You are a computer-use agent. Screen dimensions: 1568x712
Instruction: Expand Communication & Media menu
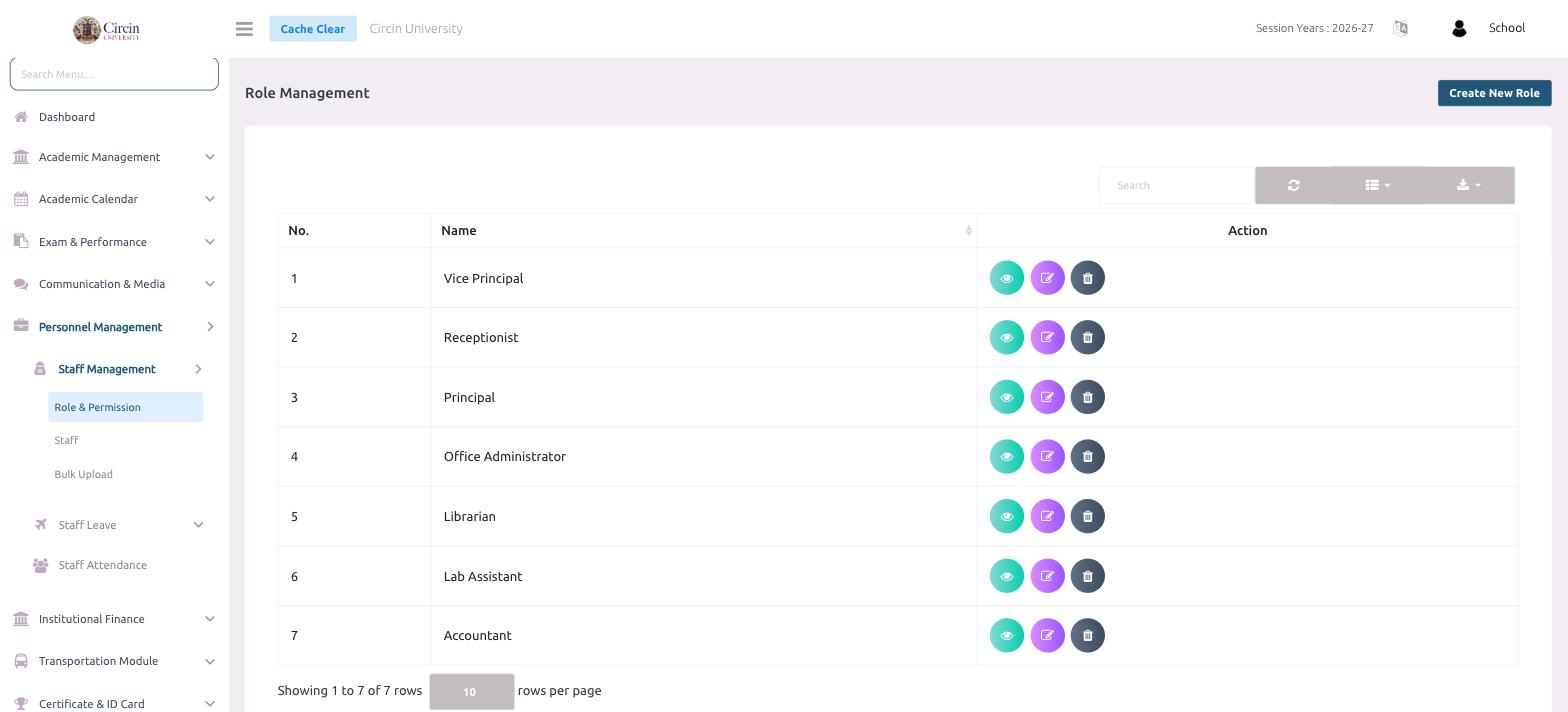point(114,284)
